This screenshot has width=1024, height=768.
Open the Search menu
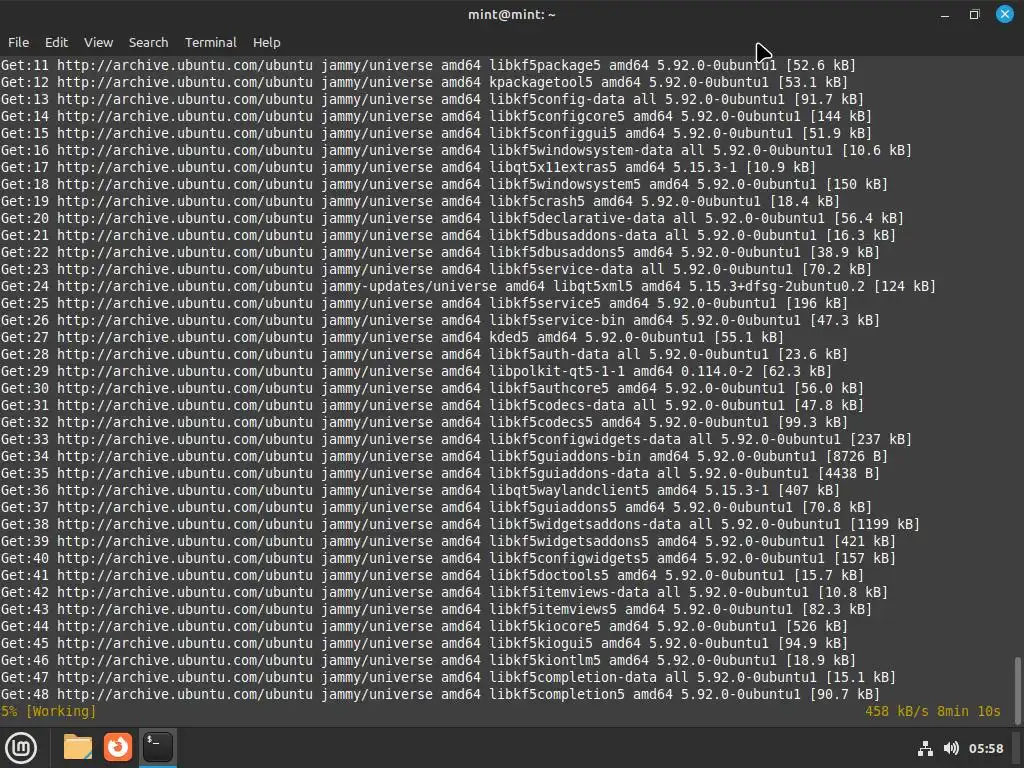[x=148, y=42]
